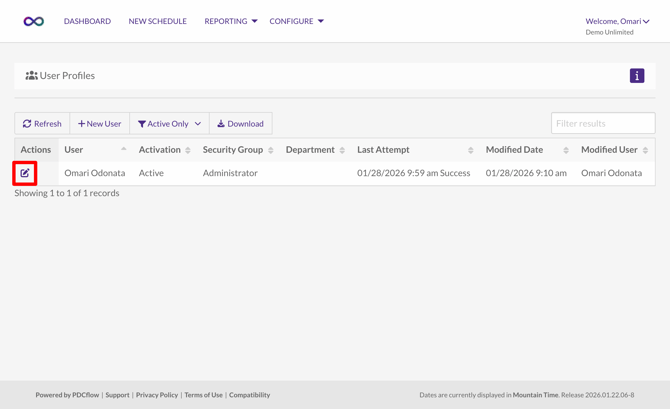Edit the Omari Odonata user row

[x=25, y=173]
